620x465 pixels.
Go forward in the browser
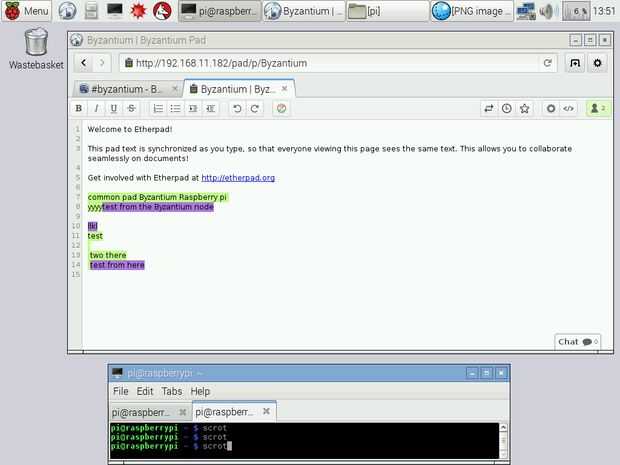[x=102, y=63]
